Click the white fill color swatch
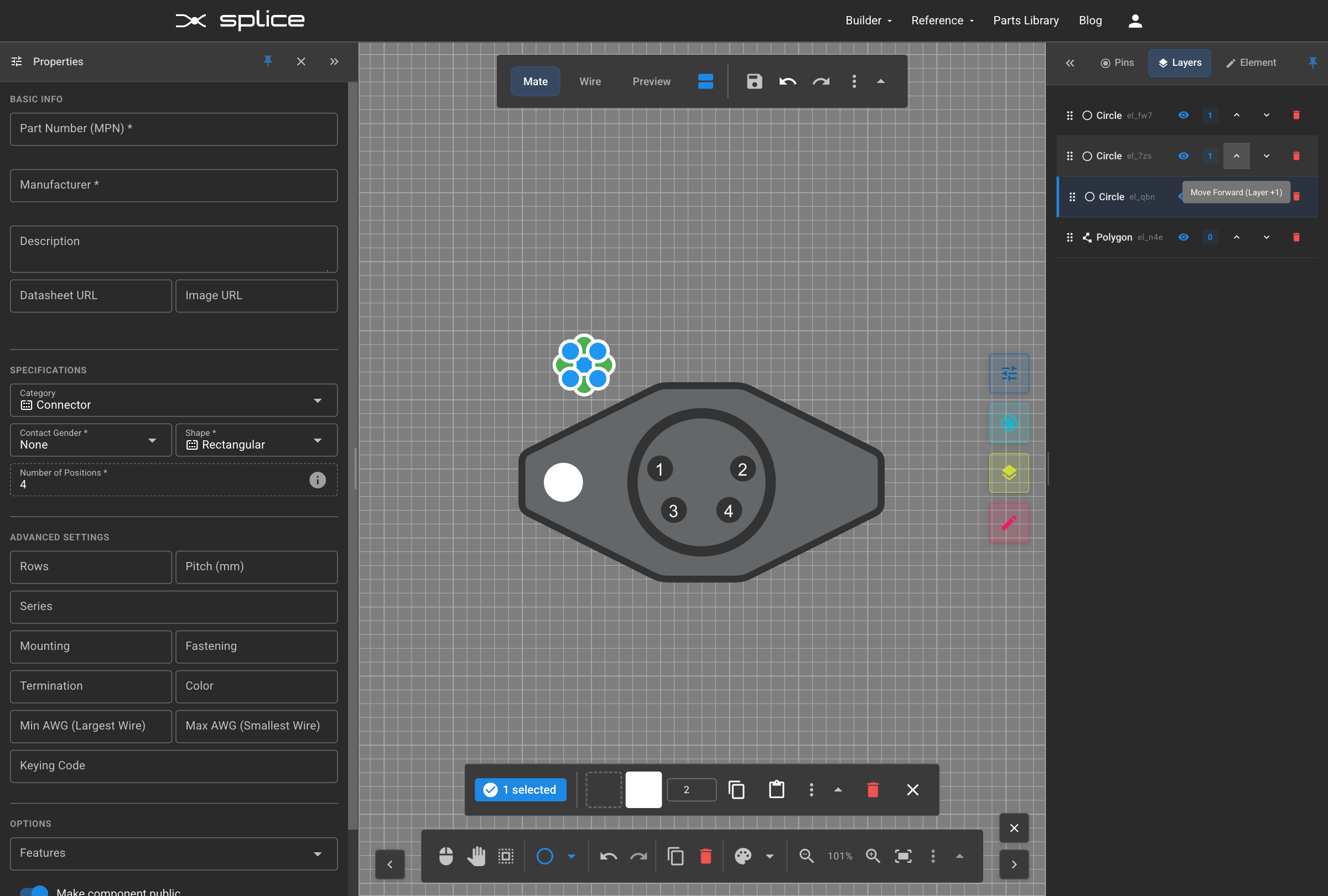 (644, 789)
